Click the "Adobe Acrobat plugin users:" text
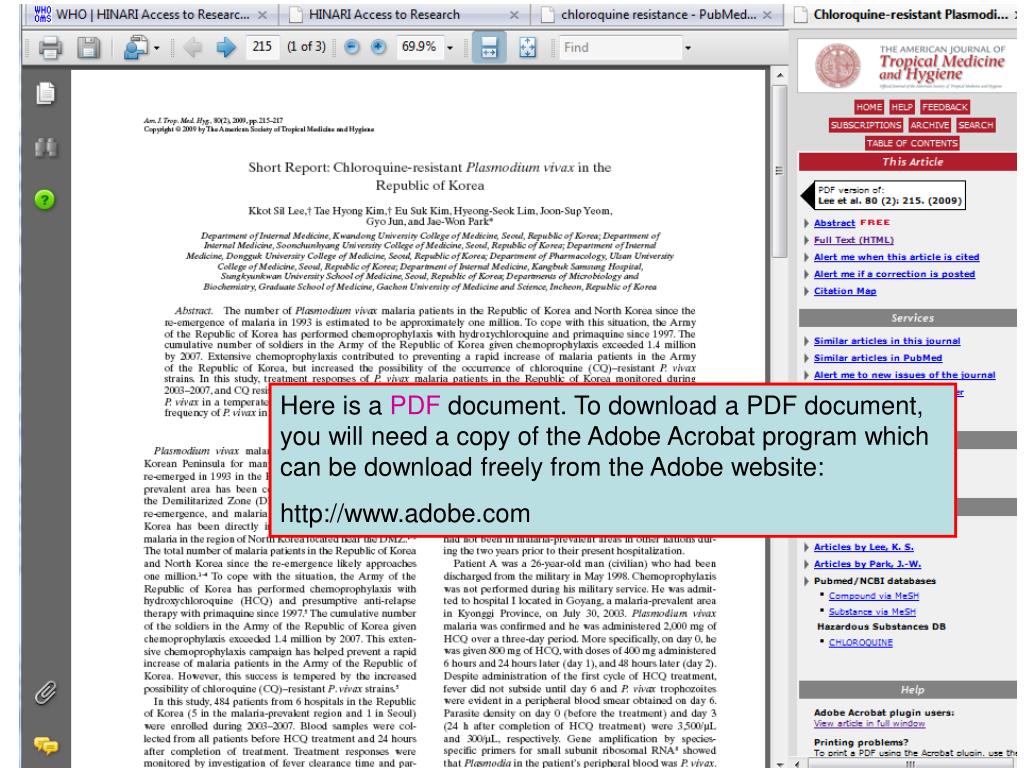 click(x=884, y=712)
